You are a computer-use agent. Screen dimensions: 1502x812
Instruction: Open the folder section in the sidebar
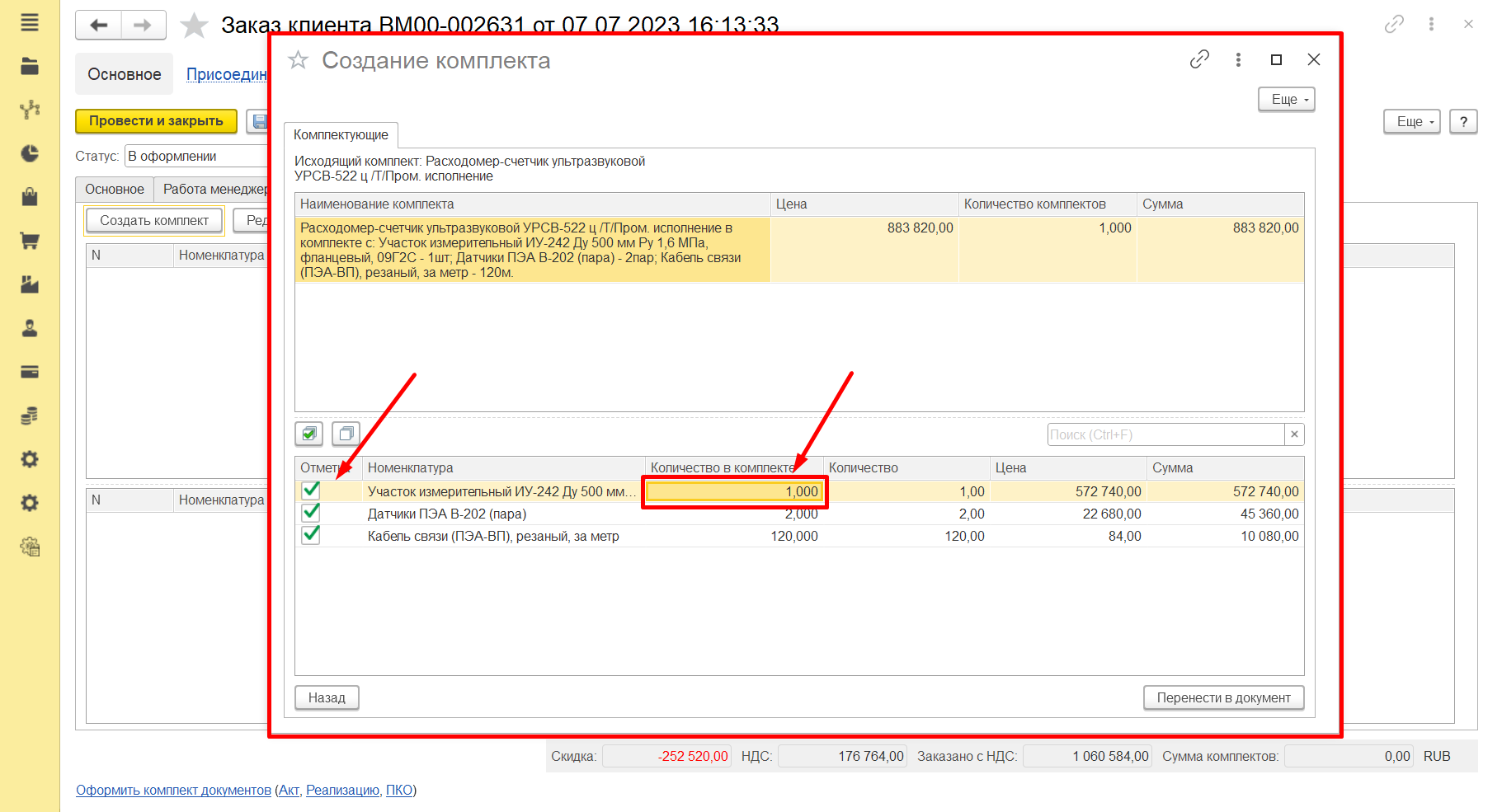click(x=30, y=66)
